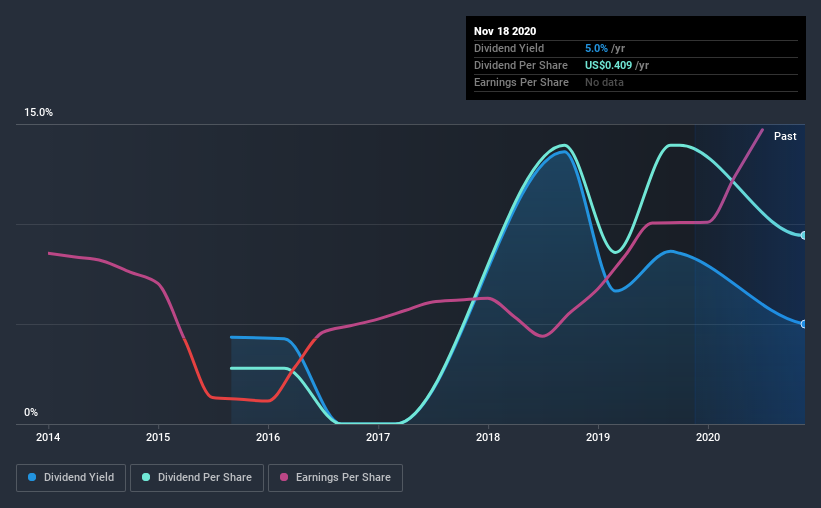Image resolution: width=821 pixels, height=508 pixels.
Task: Click the 'No data' earnings value
Action: coord(604,82)
